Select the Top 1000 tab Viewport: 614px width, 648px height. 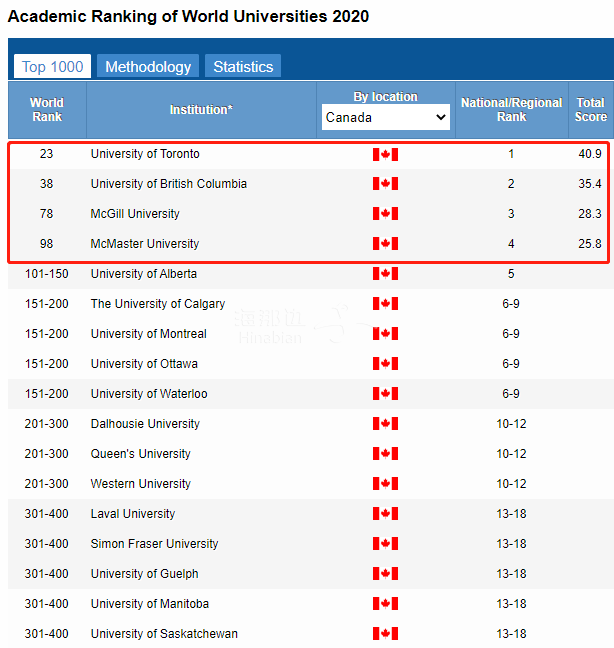(x=54, y=67)
